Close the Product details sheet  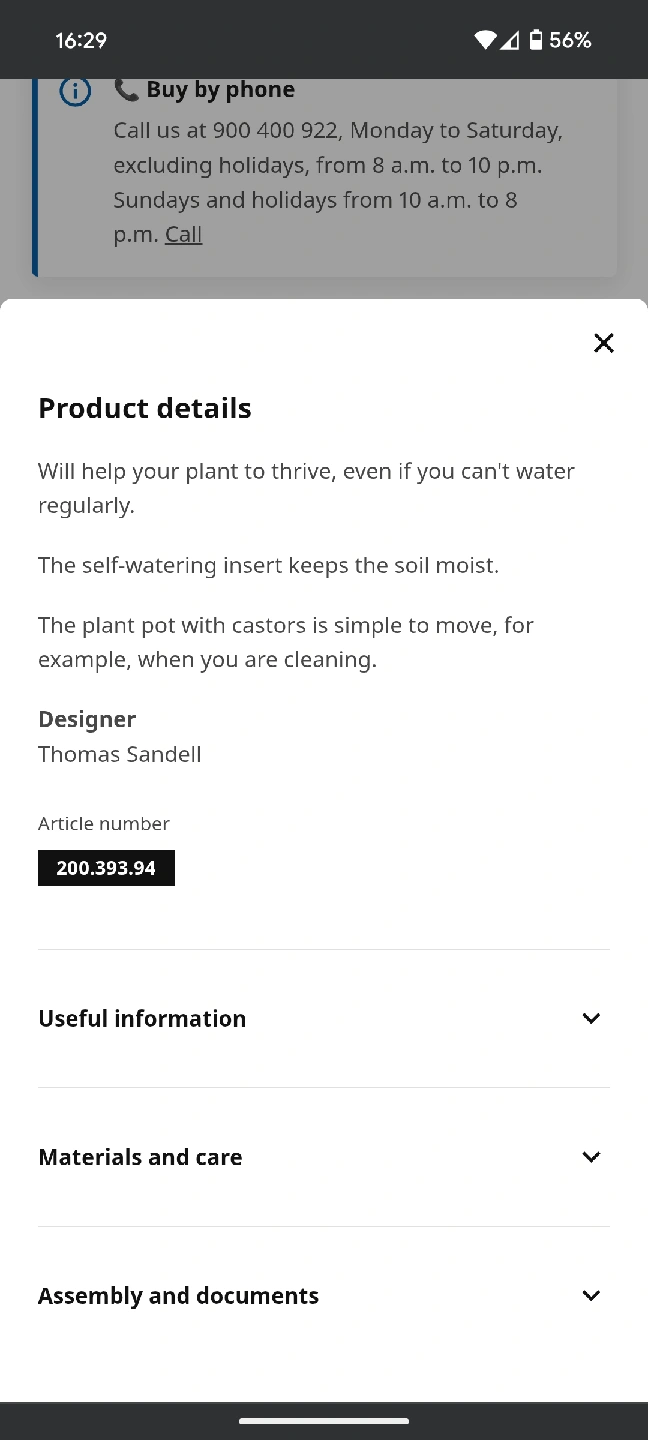pos(603,343)
